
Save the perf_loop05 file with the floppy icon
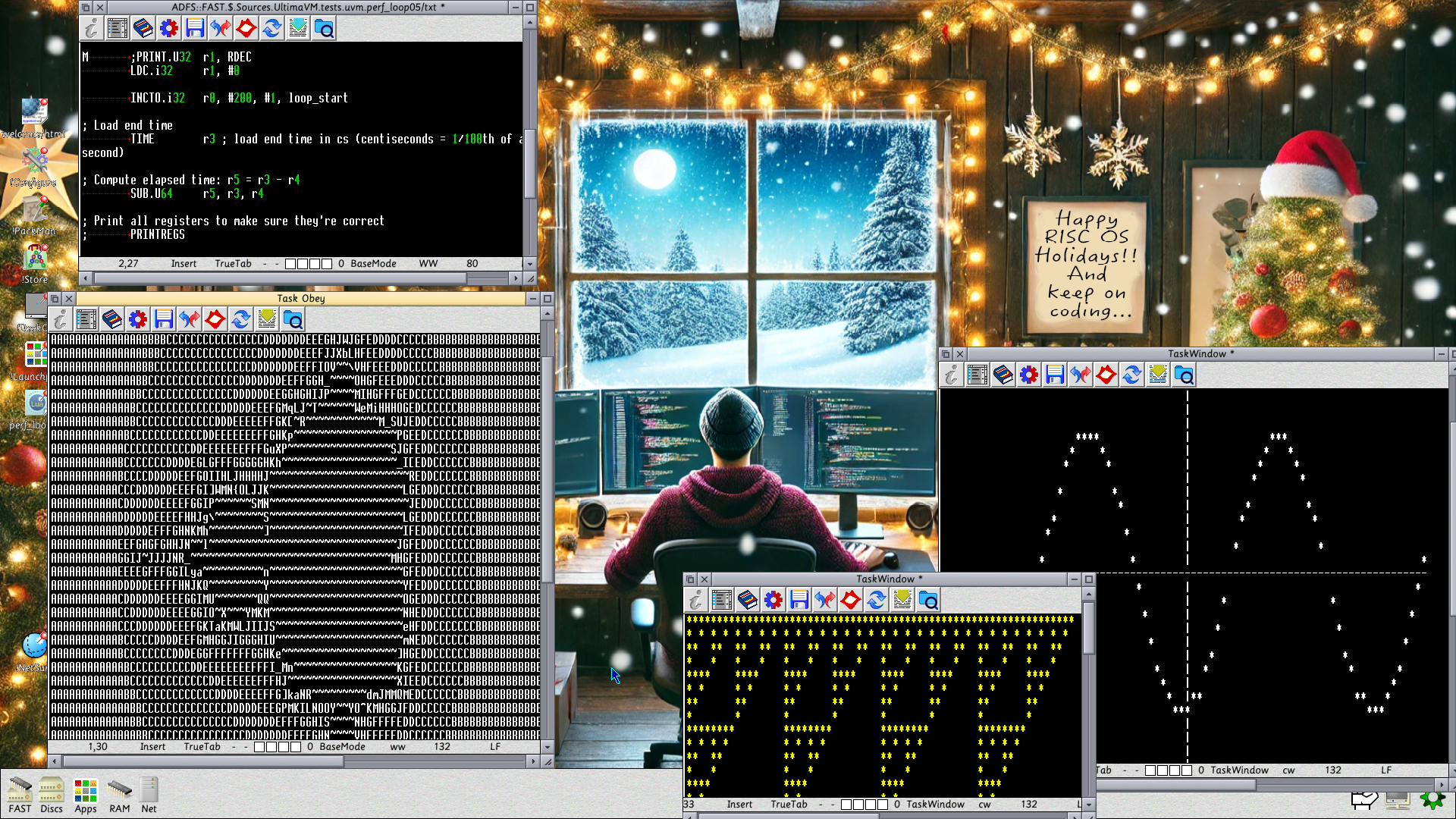point(194,29)
